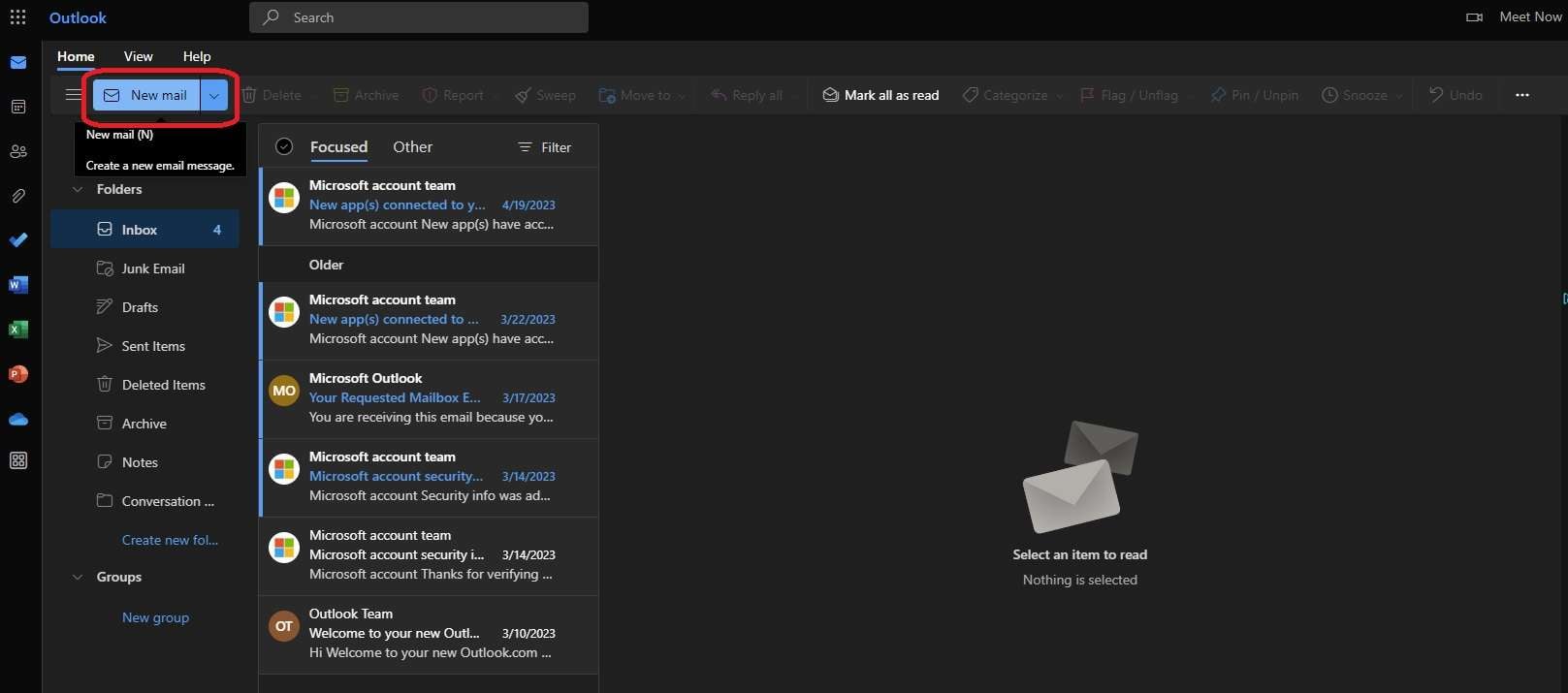The image size is (1568, 693).
Task: Open the Outlook Team welcome email
Action: click(429, 634)
